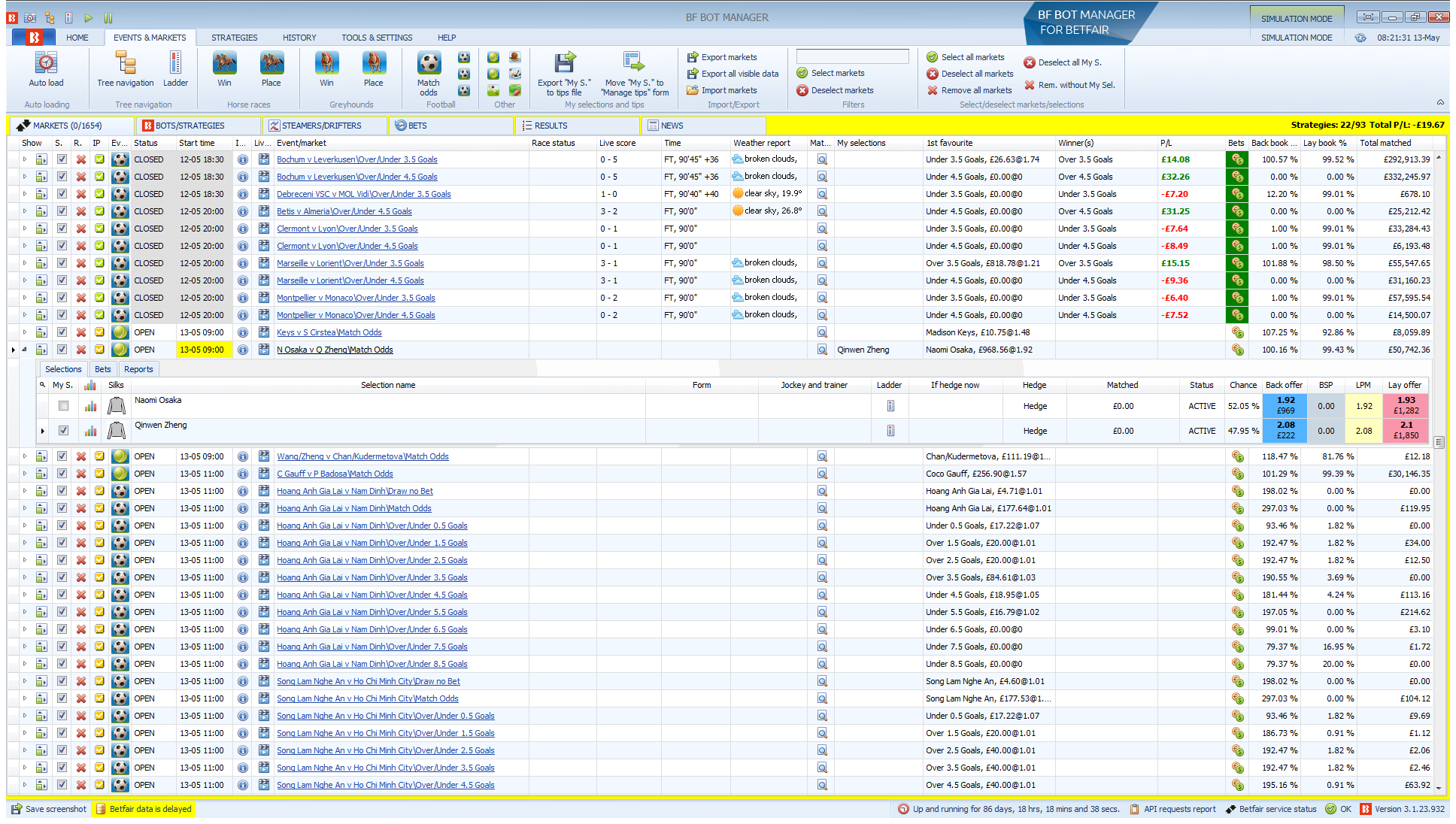The width and height of the screenshot is (1456, 824).
Task: Click red remove X for Clermont v Lyon 3.5 Goals
Action: [80, 229]
